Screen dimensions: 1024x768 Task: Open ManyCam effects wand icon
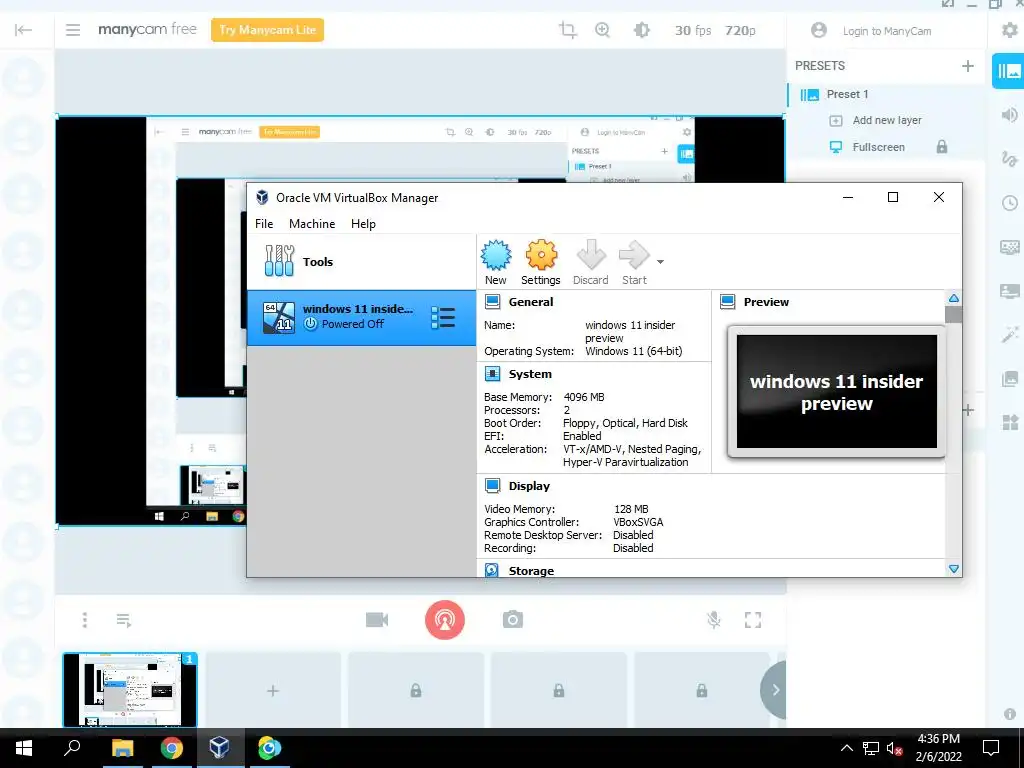click(x=1010, y=334)
